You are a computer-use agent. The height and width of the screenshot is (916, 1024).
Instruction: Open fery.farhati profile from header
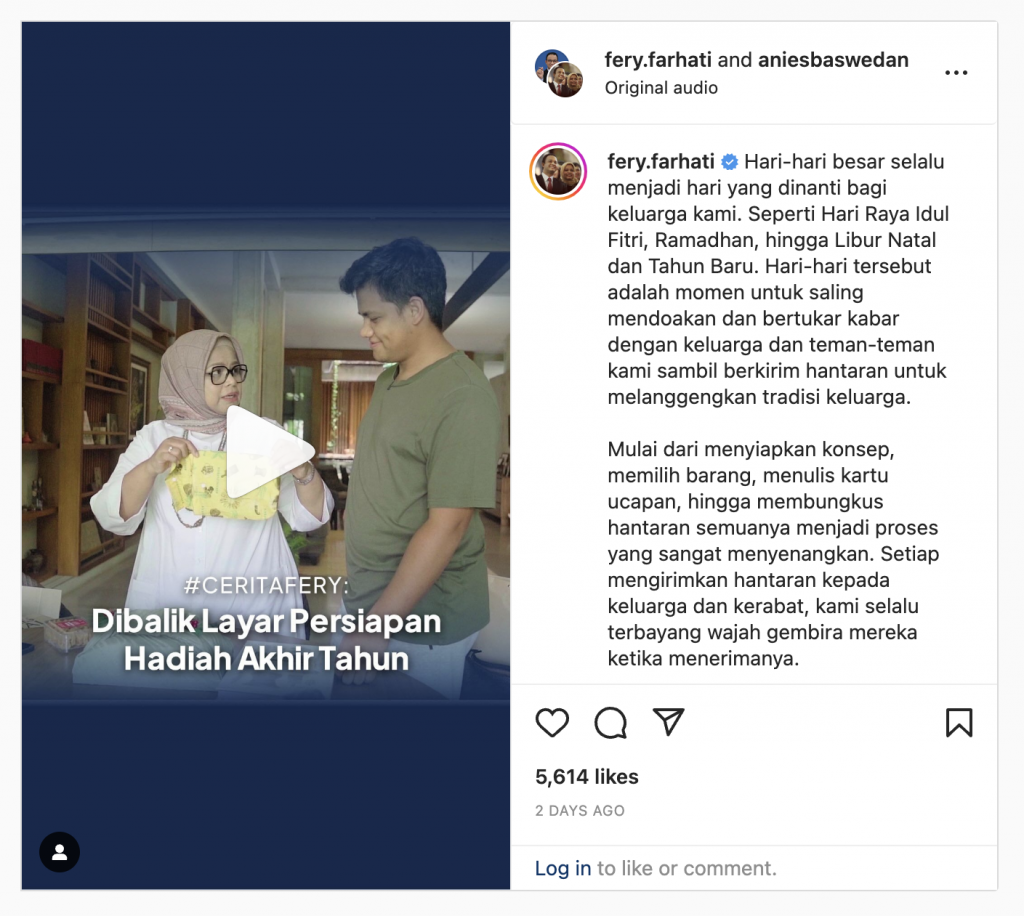[658, 60]
